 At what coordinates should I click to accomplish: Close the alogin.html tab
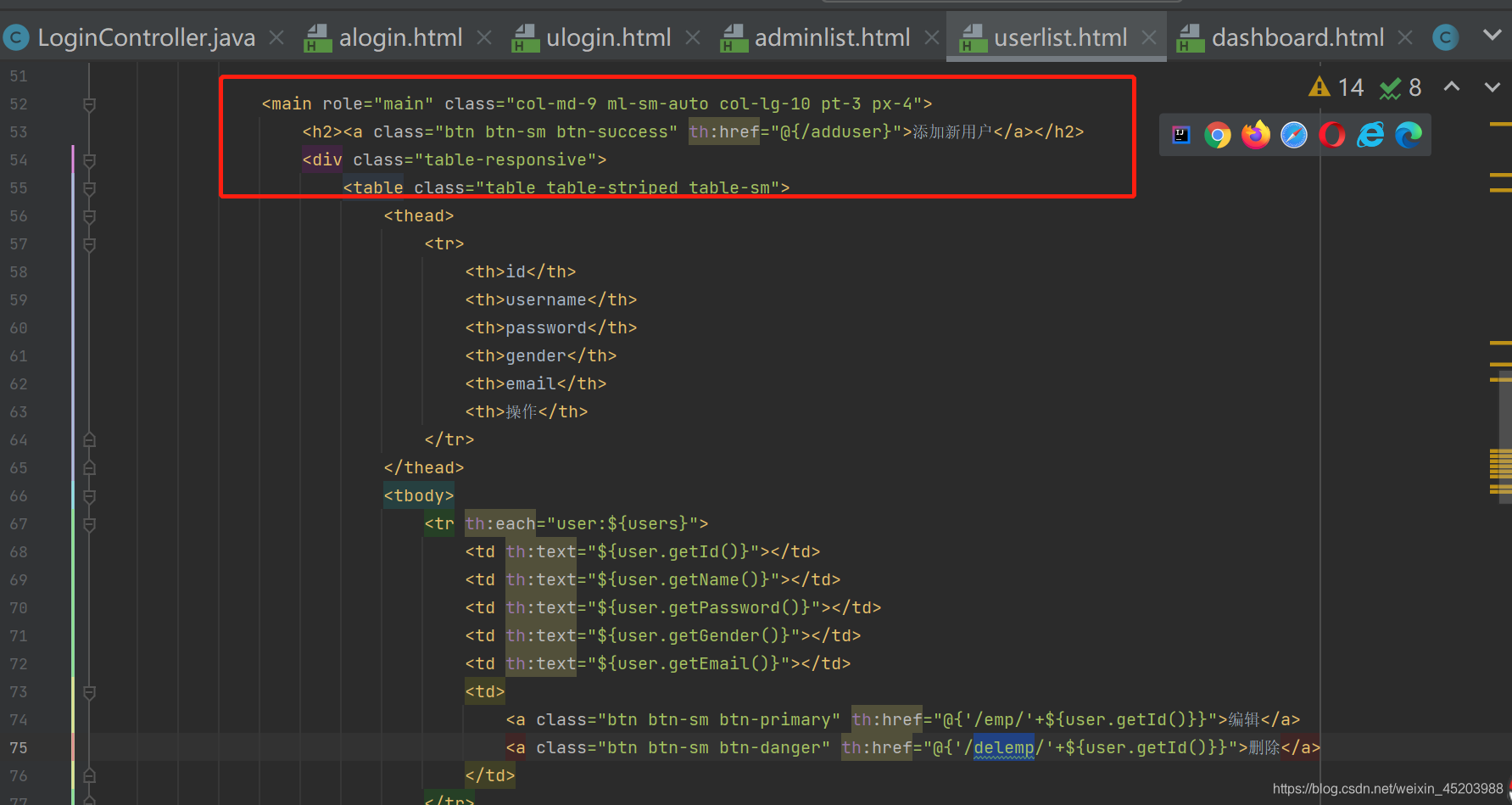484,37
